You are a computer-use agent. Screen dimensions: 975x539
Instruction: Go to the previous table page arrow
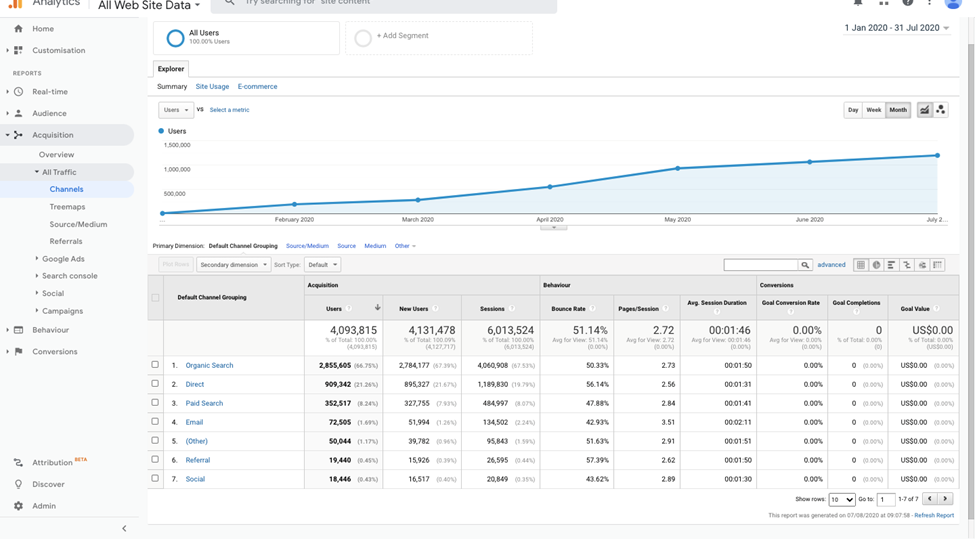[930, 499]
